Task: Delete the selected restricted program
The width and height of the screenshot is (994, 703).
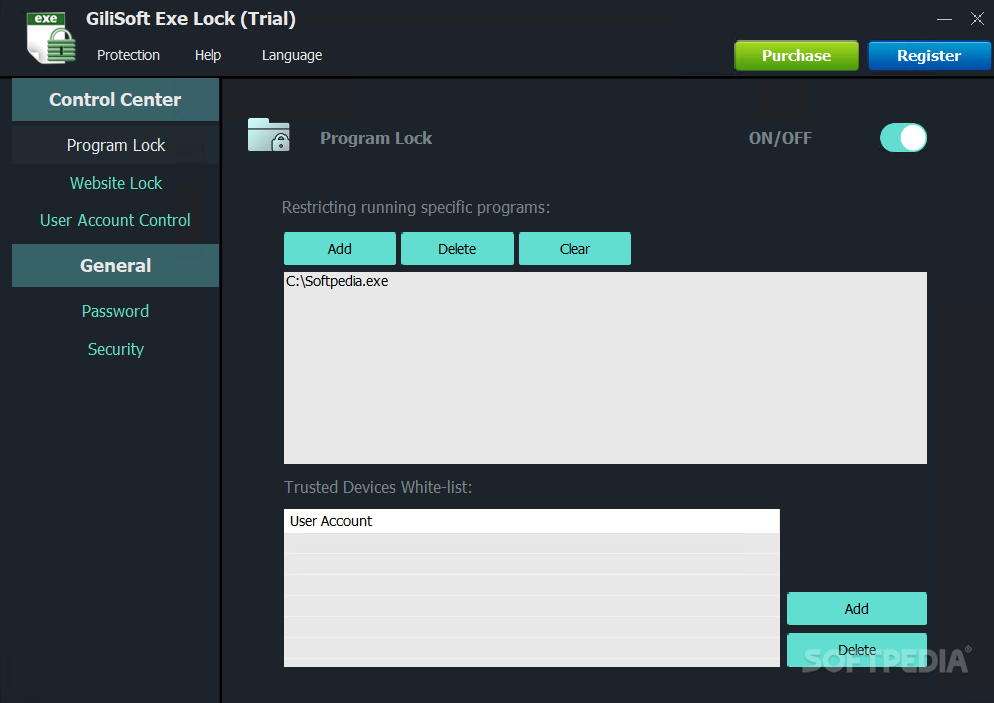Action: [457, 248]
